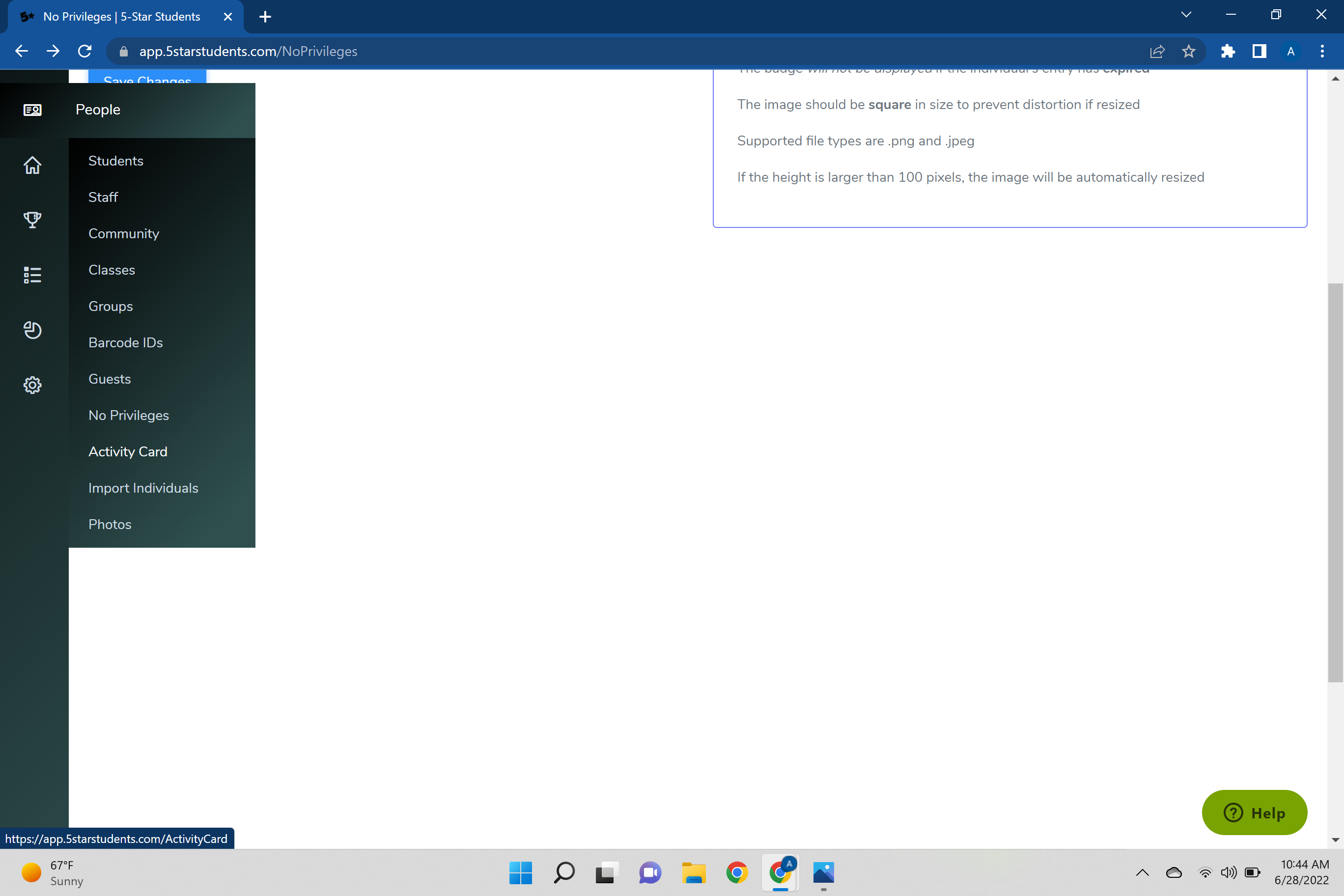Viewport: 1344px width, 896px height.
Task: Open the People section icon in sidebar
Action: pyautogui.click(x=32, y=110)
